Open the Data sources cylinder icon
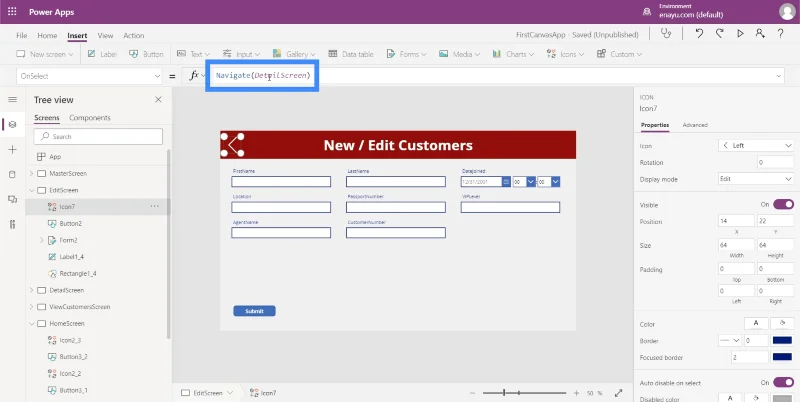 [13, 174]
